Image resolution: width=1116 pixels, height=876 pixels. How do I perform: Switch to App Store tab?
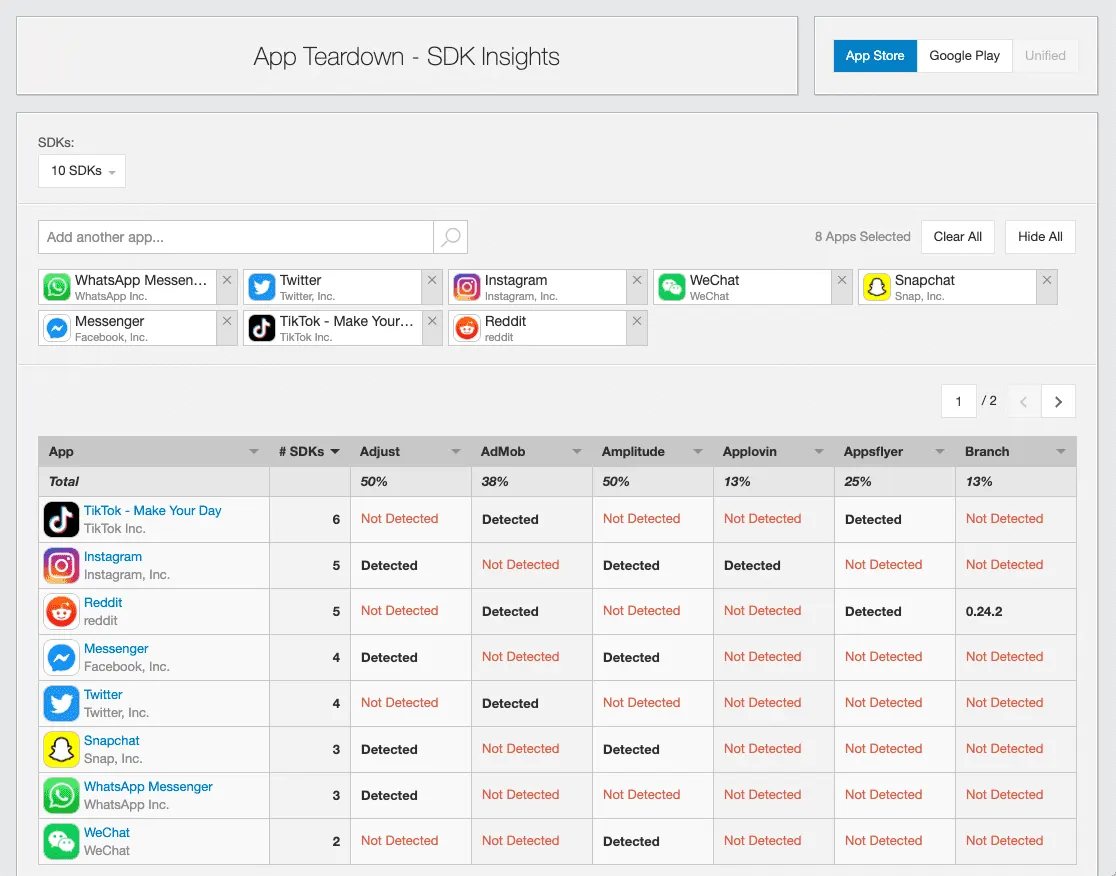875,56
